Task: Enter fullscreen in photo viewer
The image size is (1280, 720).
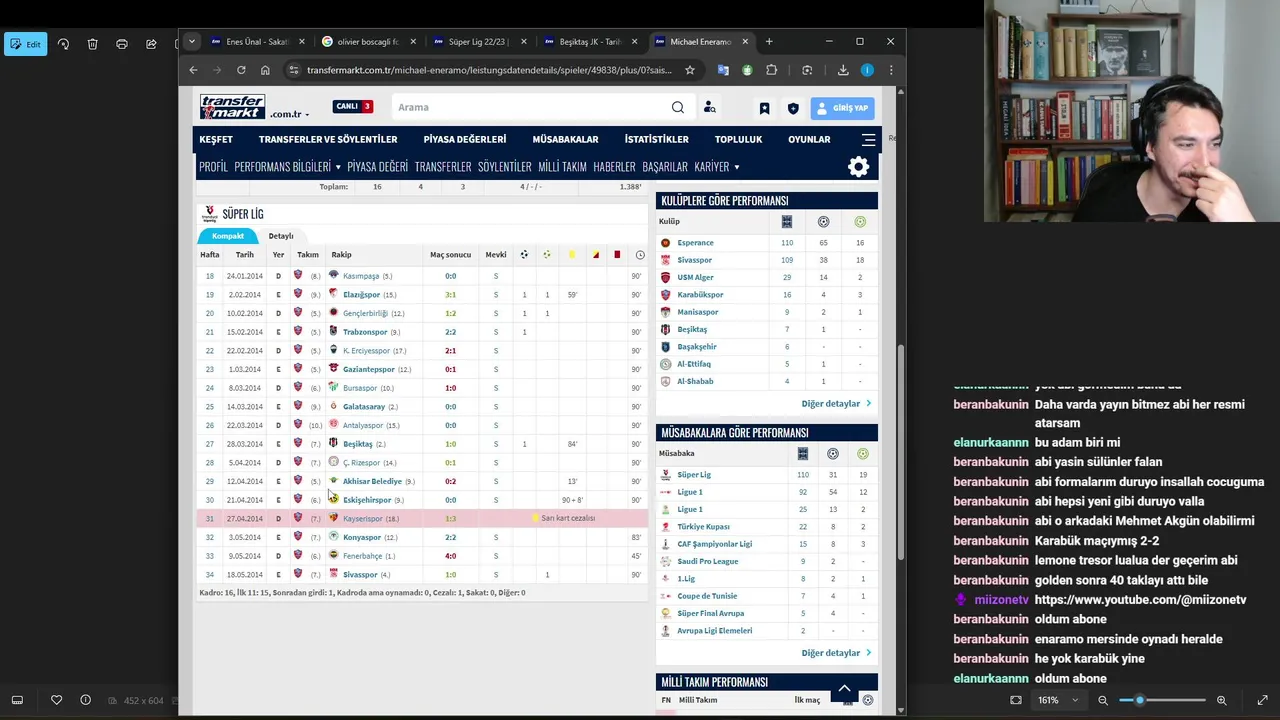Action: point(1262,700)
